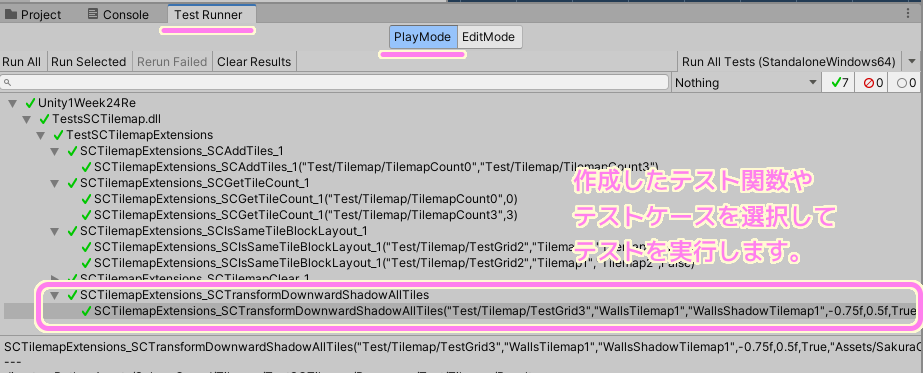Open dropdown arrow beside Run All Tests

pyautogui.click(x=912, y=62)
